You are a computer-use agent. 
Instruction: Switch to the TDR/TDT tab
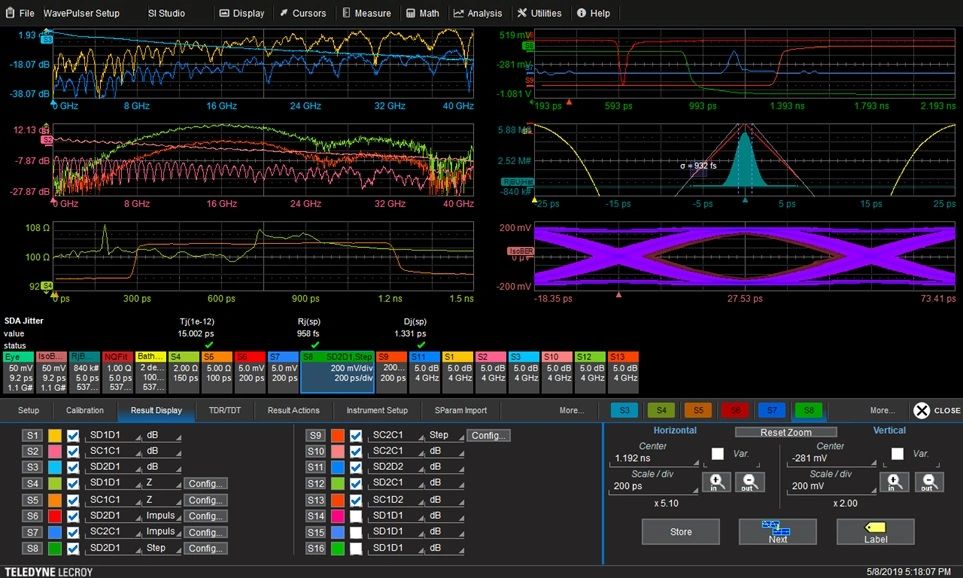coord(223,410)
